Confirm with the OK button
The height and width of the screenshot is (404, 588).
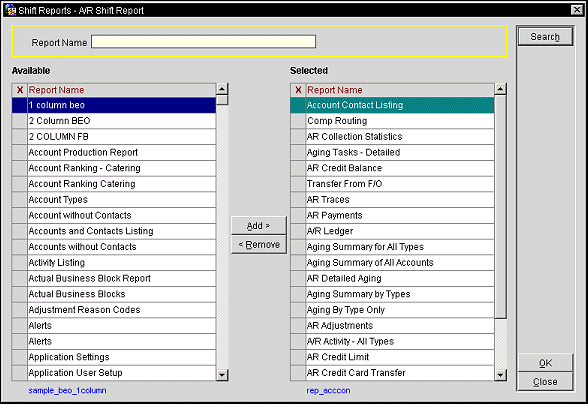click(x=545, y=363)
